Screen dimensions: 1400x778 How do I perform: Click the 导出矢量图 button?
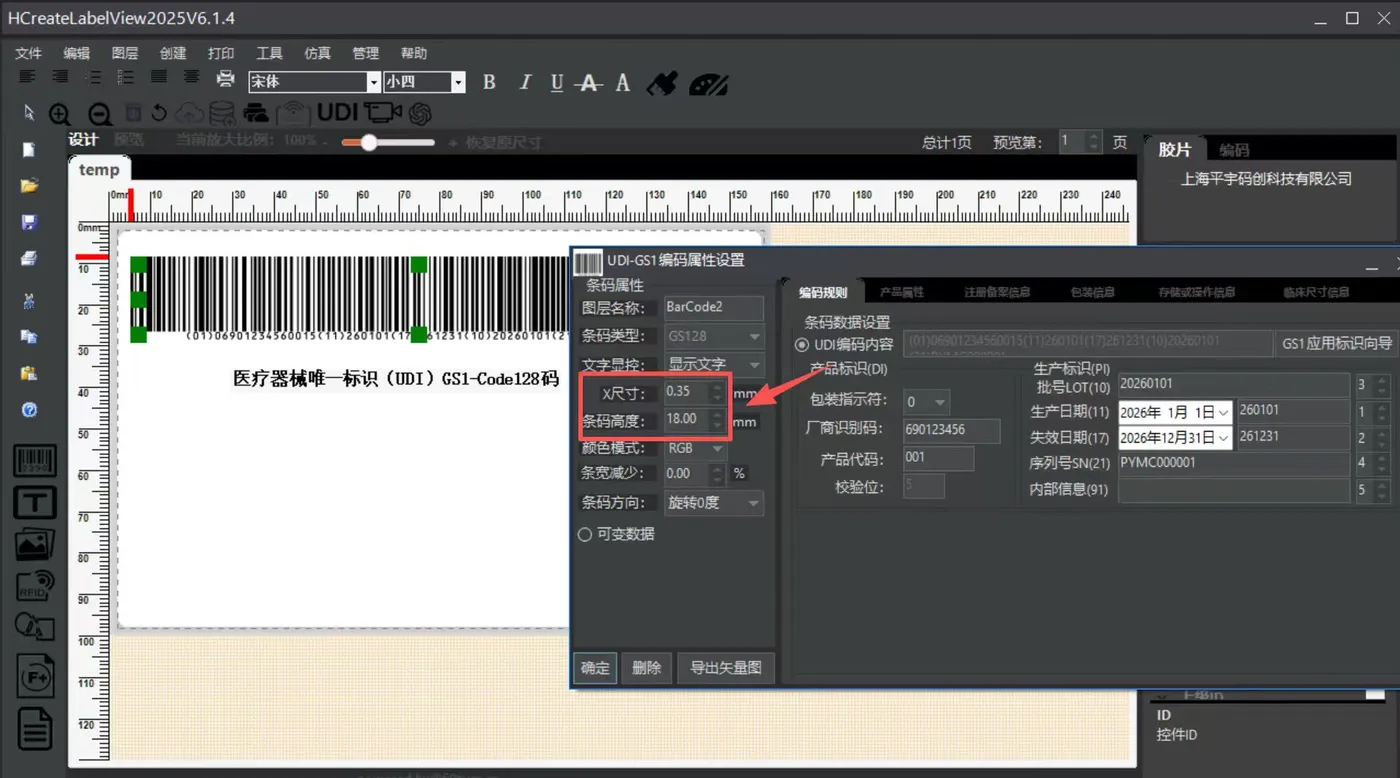(726, 668)
